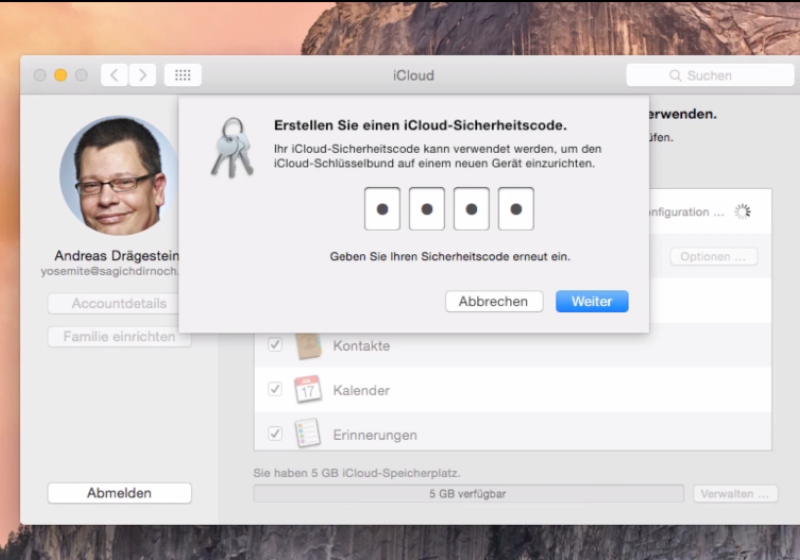Click the Andreas Drägestein profile picture
This screenshot has height=560, width=800.
click(119, 175)
